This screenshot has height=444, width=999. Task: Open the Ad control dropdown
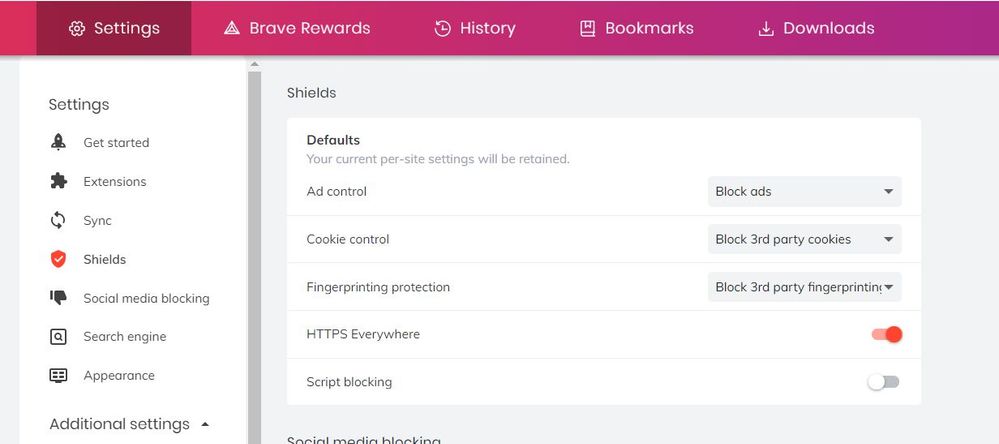click(804, 191)
